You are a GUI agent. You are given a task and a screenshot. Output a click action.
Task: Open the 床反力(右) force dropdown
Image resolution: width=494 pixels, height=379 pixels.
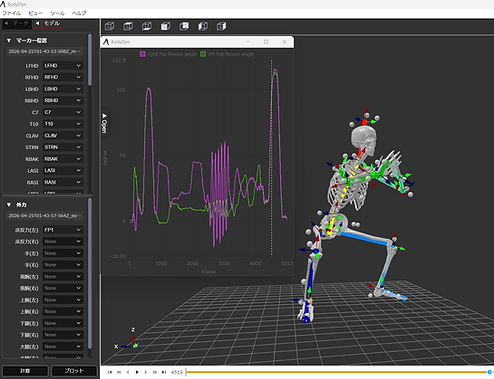pyautogui.click(x=63, y=241)
